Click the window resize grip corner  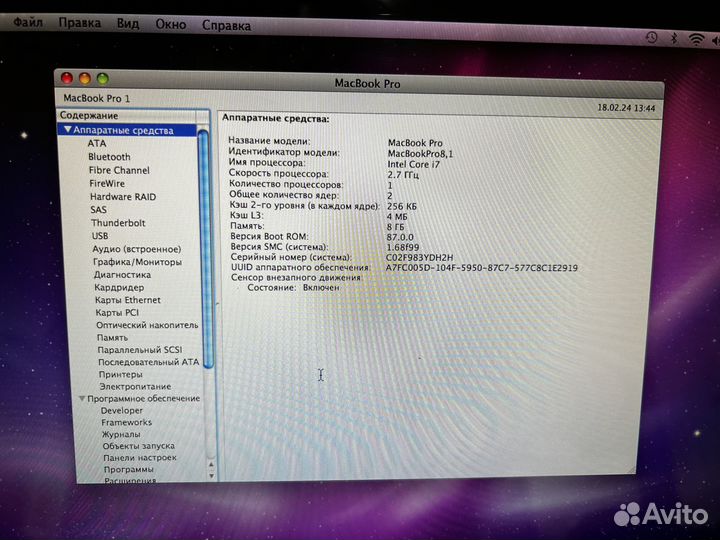coord(631,469)
